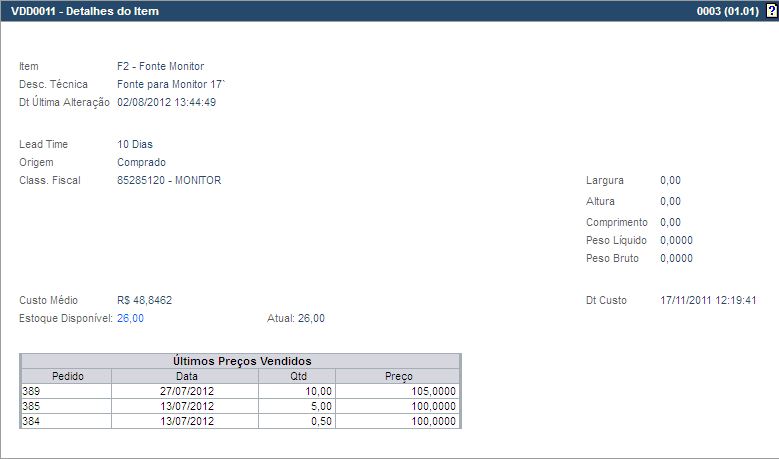The width and height of the screenshot is (779, 459).
Task: Click the Preço column header
Action: click(x=398, y=376)
